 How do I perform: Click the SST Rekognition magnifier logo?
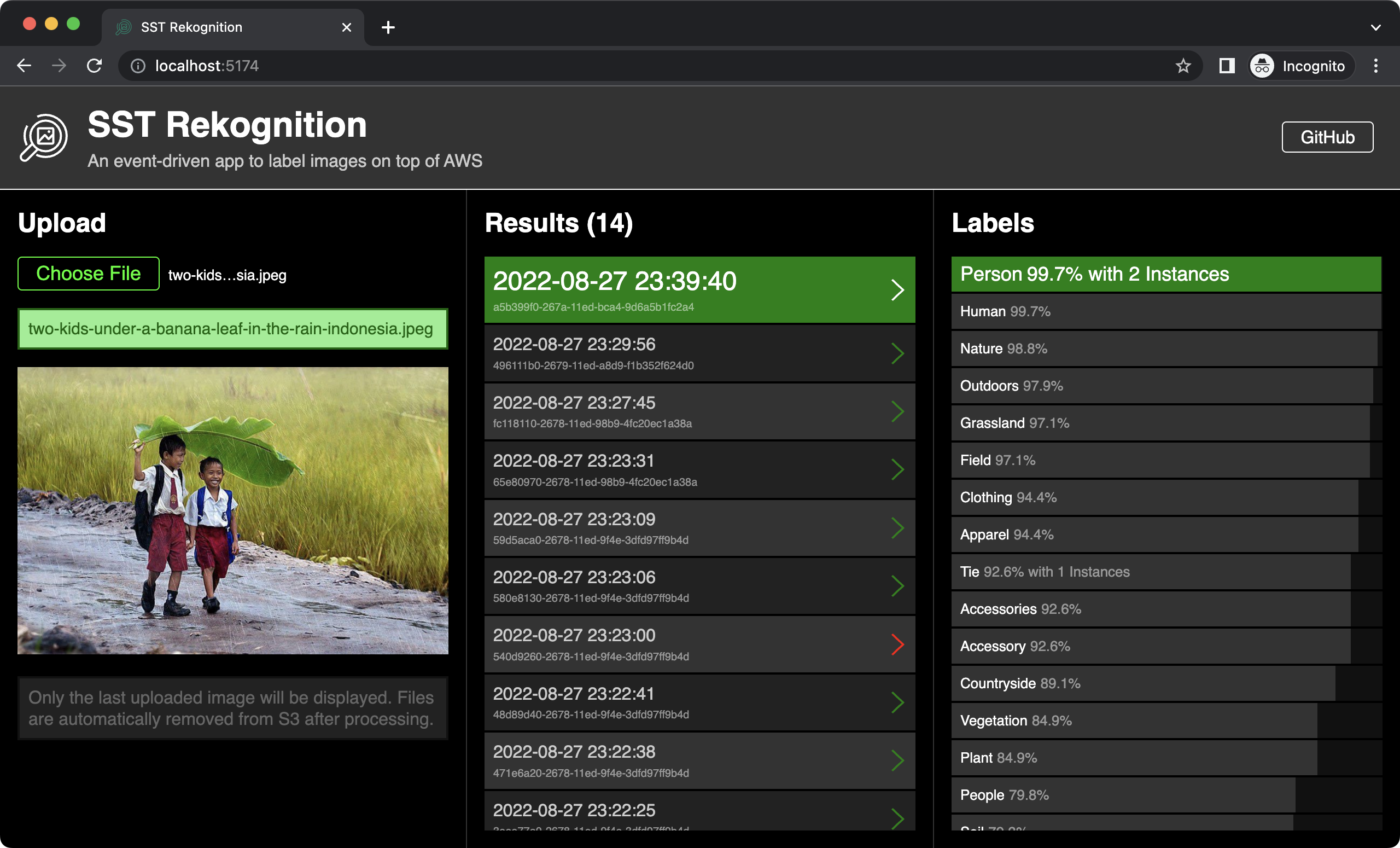pos(44,137)
